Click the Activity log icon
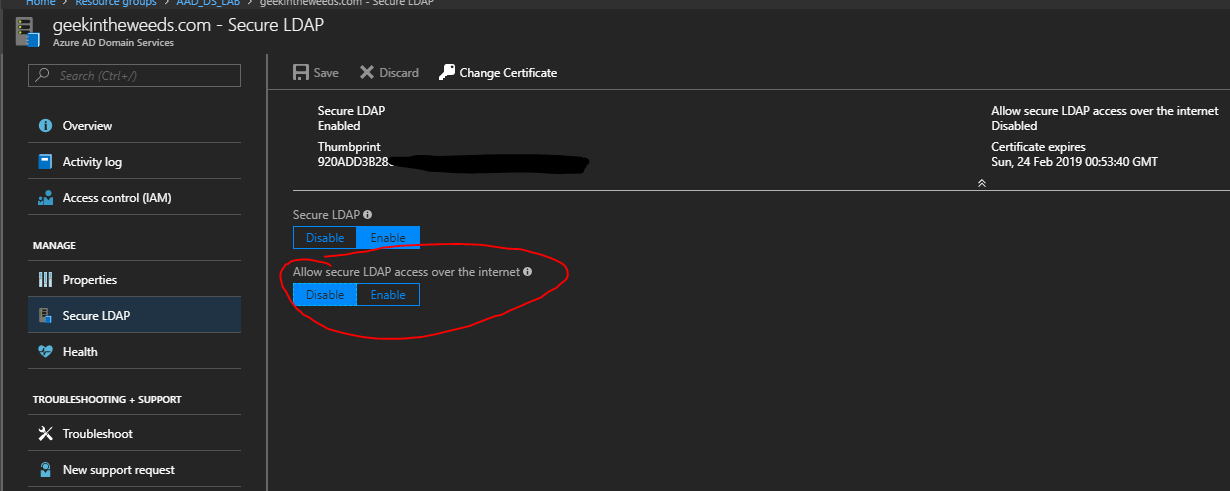This screenshot has height=491, width=1230. point(45,162)
